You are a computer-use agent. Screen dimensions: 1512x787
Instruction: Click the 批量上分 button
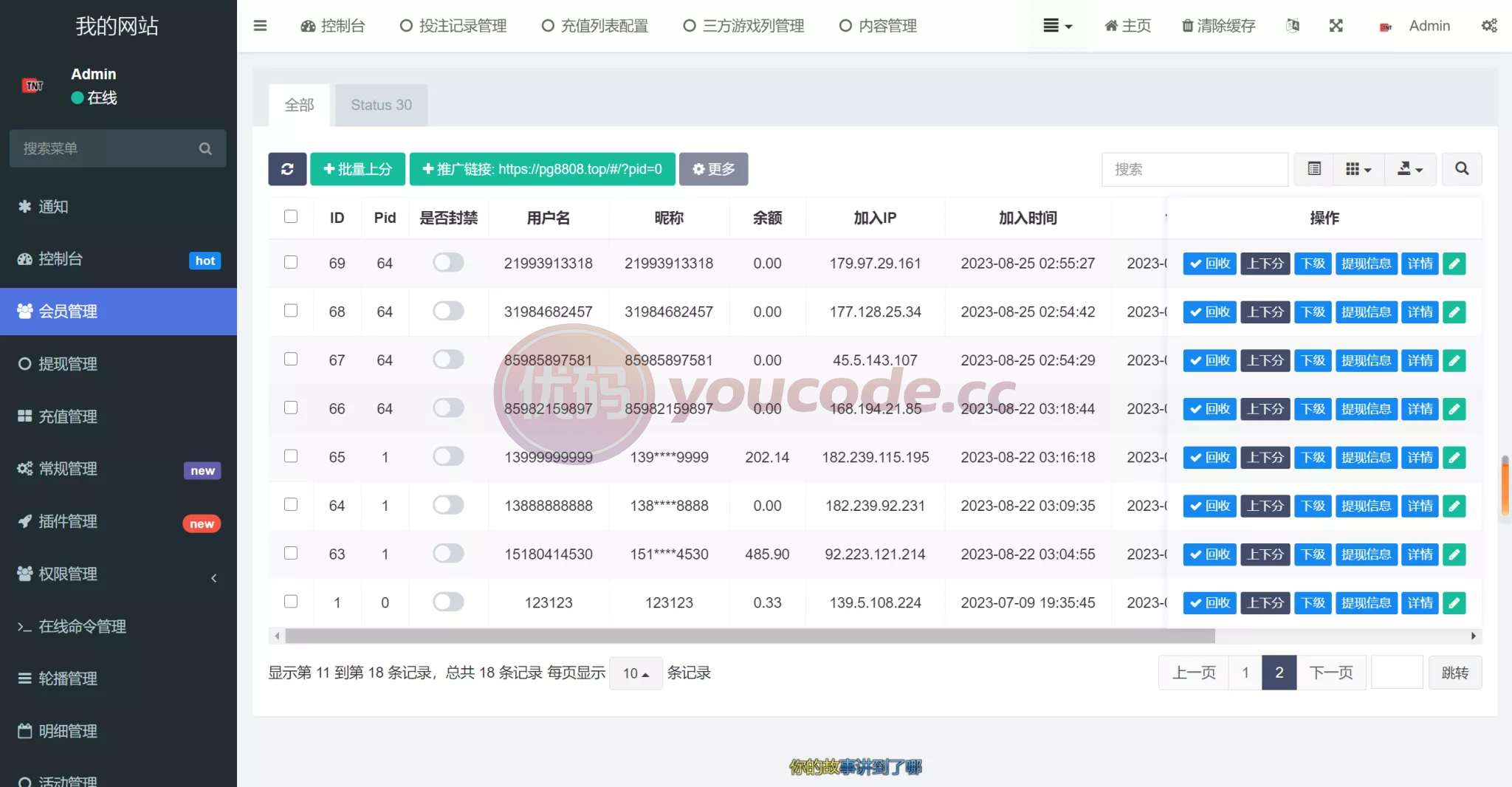357,169
